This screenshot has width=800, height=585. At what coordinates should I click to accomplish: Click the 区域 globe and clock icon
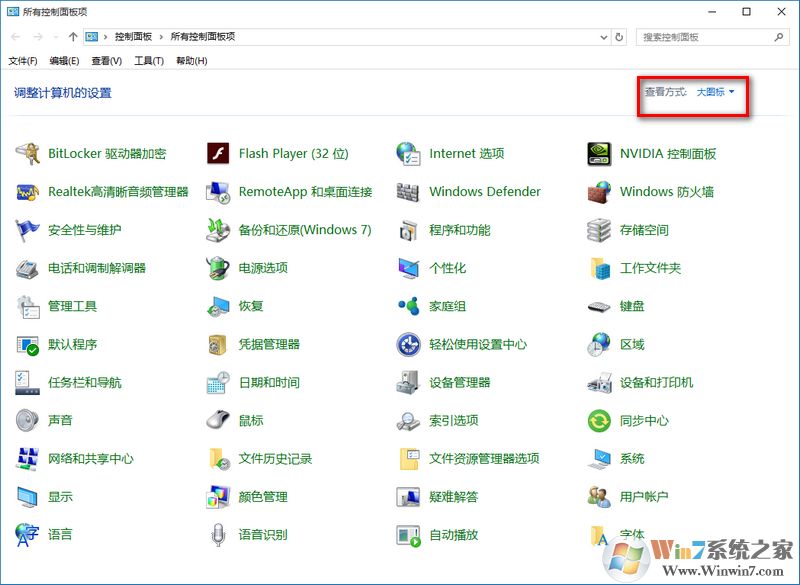pos(599,345)
